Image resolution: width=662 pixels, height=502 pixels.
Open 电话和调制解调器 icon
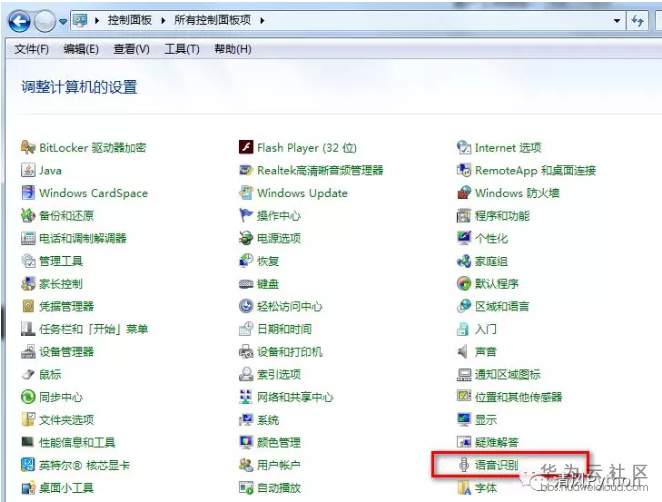28,238
